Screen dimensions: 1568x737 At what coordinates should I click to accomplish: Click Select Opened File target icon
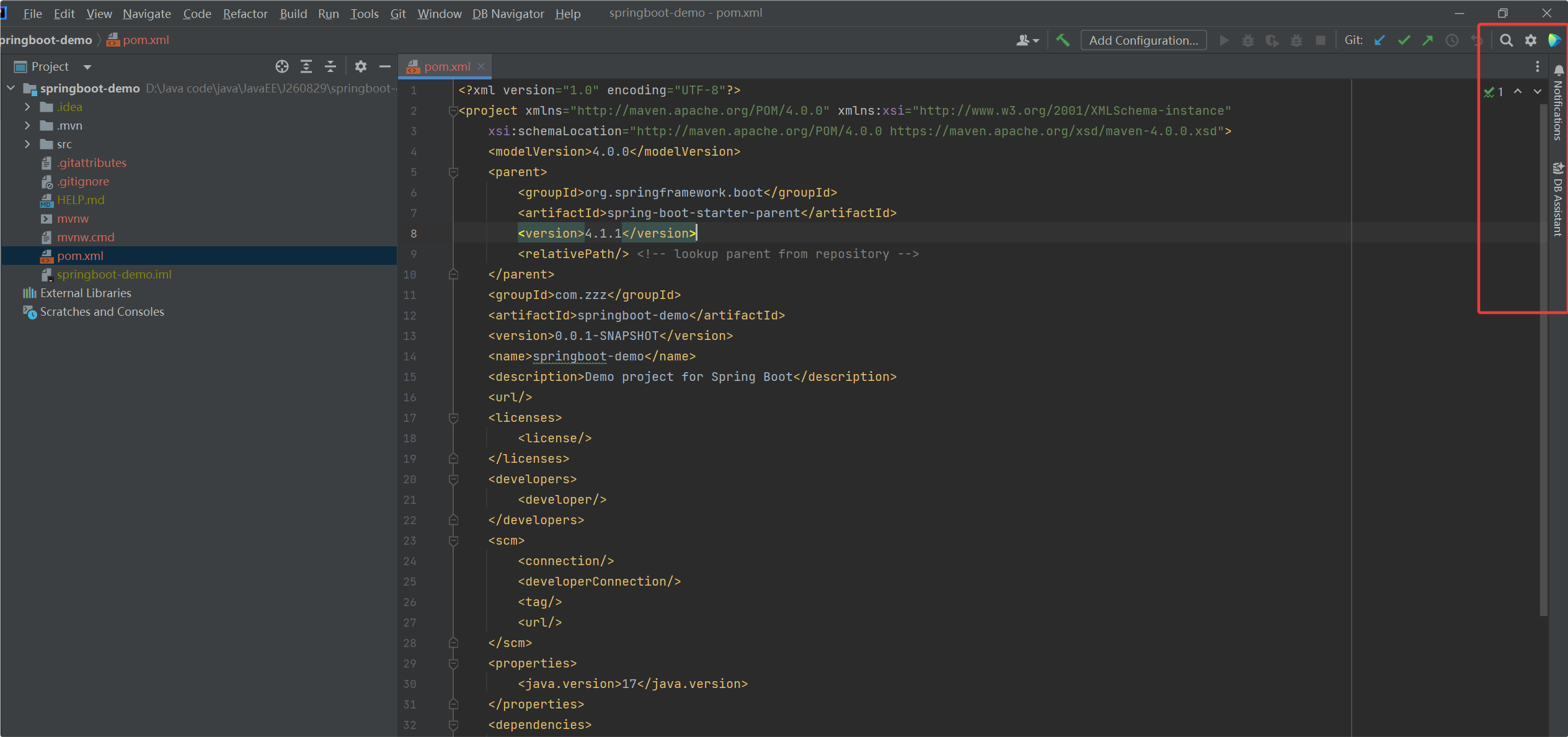pyautogui.click(x=282, y=66)
